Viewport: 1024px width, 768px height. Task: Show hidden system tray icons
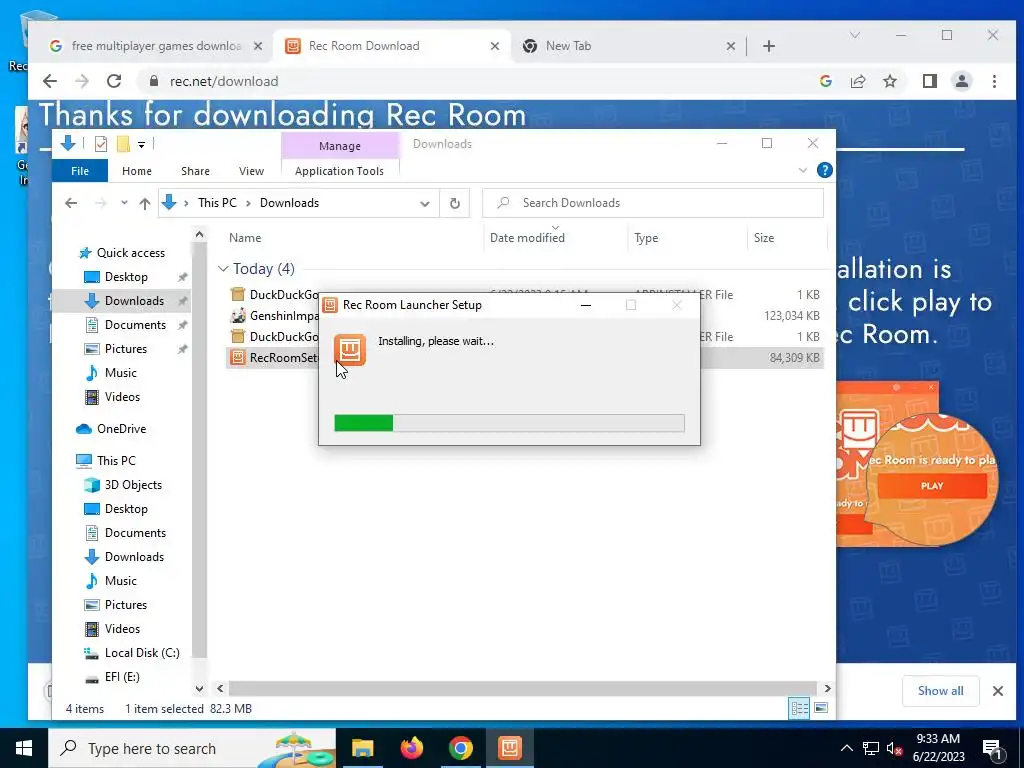pyautogui.click(x=846, y=748)
